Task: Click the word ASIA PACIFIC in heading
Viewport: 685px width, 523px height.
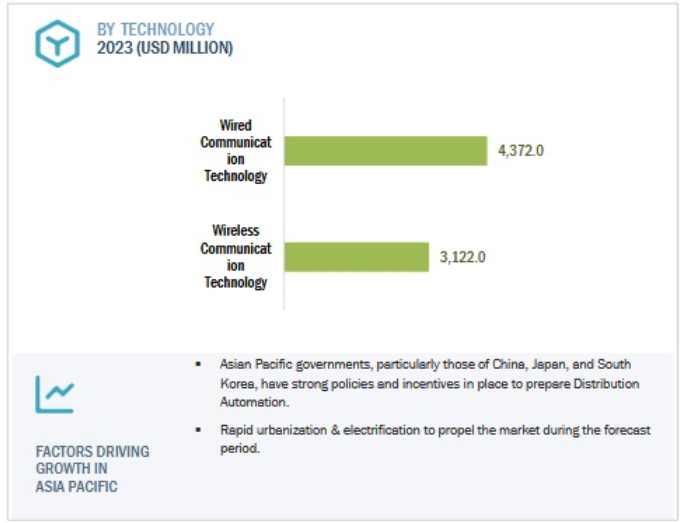Action: (76, 486)
